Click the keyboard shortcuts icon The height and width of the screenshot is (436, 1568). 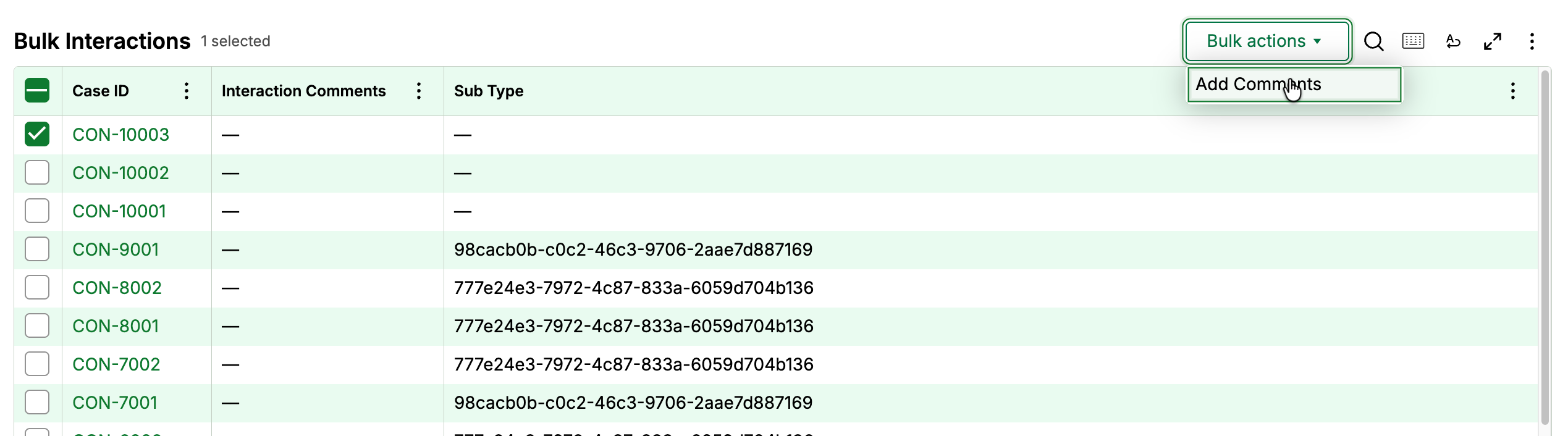(1414, 41)
